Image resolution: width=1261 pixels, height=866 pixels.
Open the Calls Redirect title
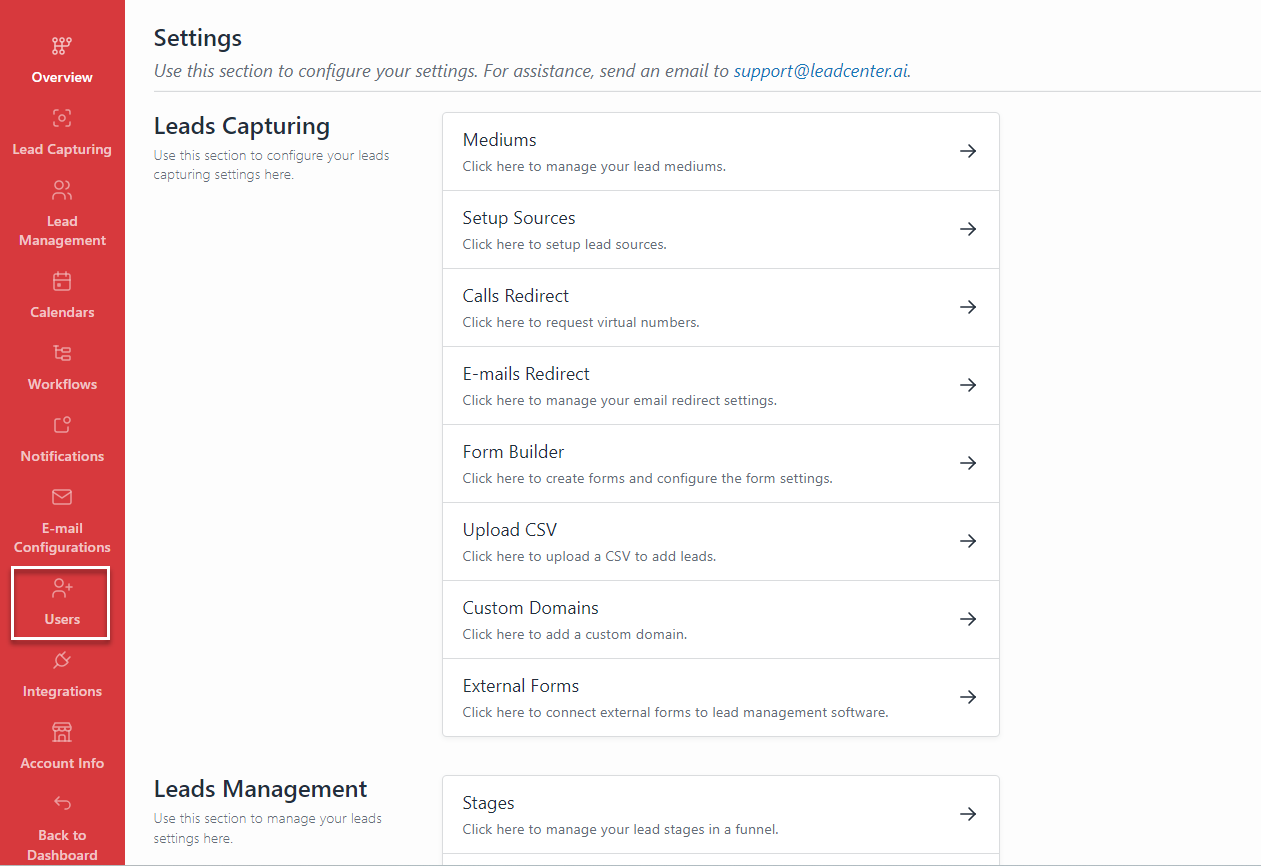[515, 296]
